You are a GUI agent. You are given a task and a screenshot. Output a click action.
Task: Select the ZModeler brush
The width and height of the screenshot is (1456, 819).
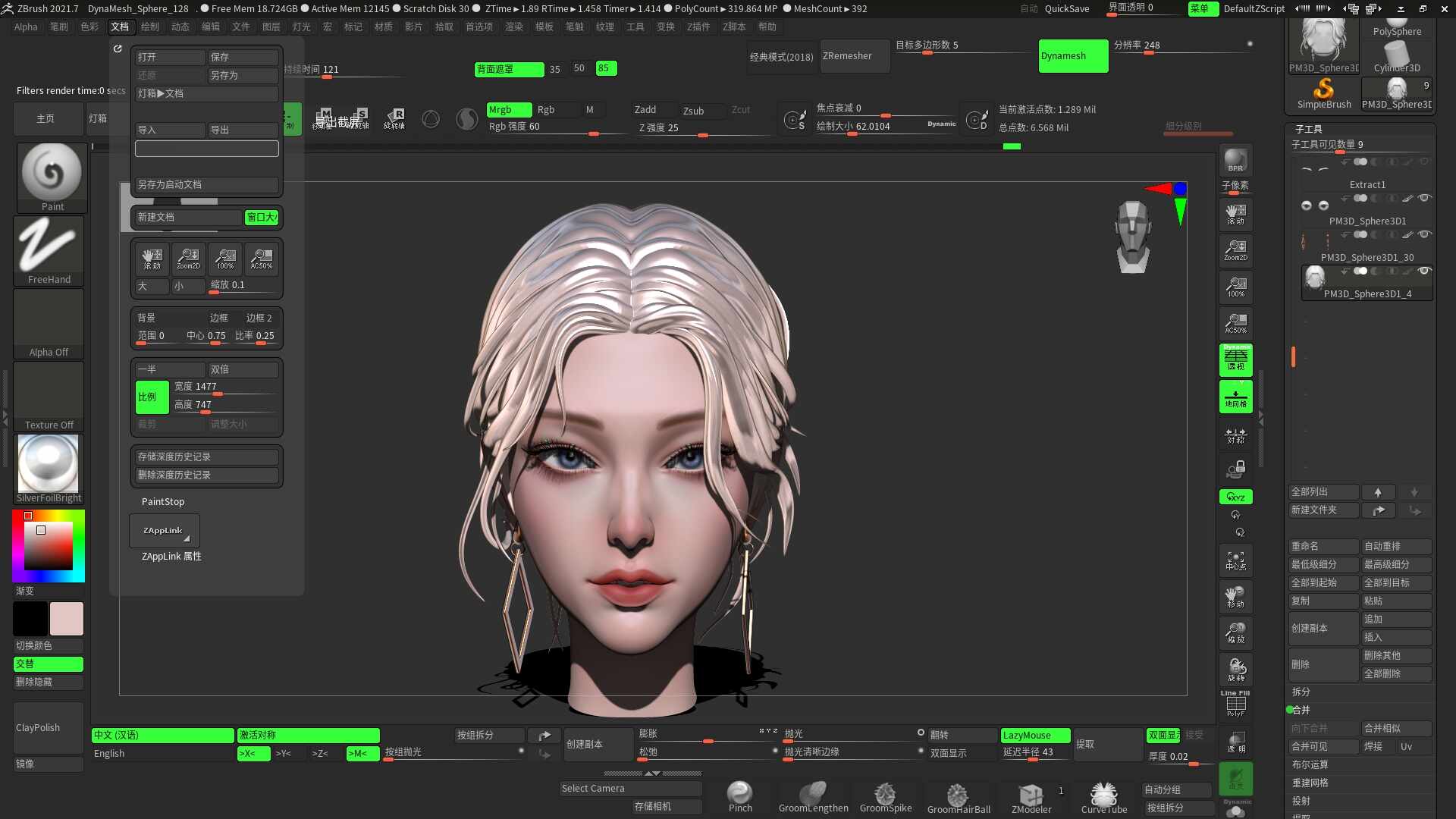click(x=1031, y=798)
